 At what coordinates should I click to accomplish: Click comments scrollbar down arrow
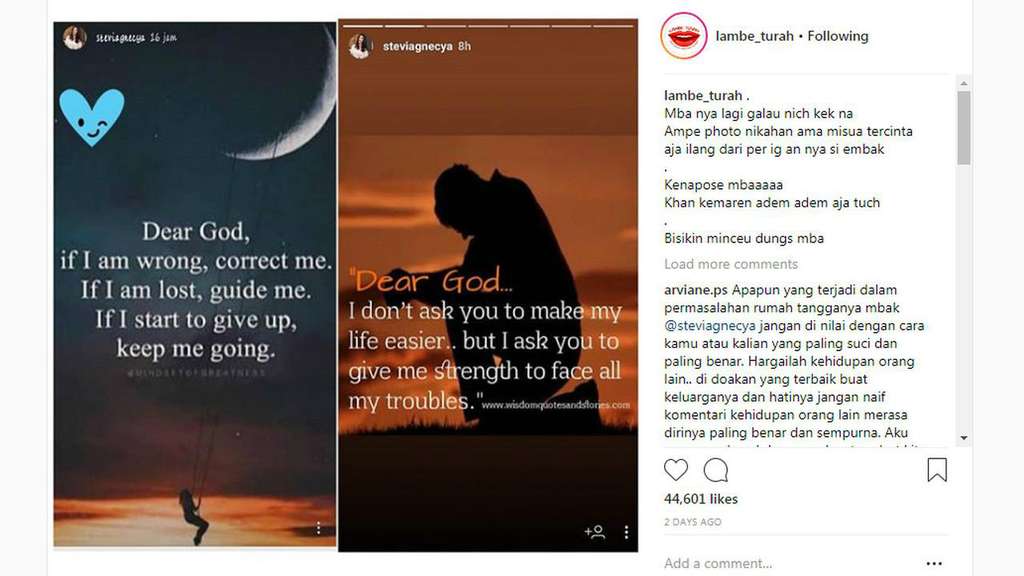tap(964, 438)
